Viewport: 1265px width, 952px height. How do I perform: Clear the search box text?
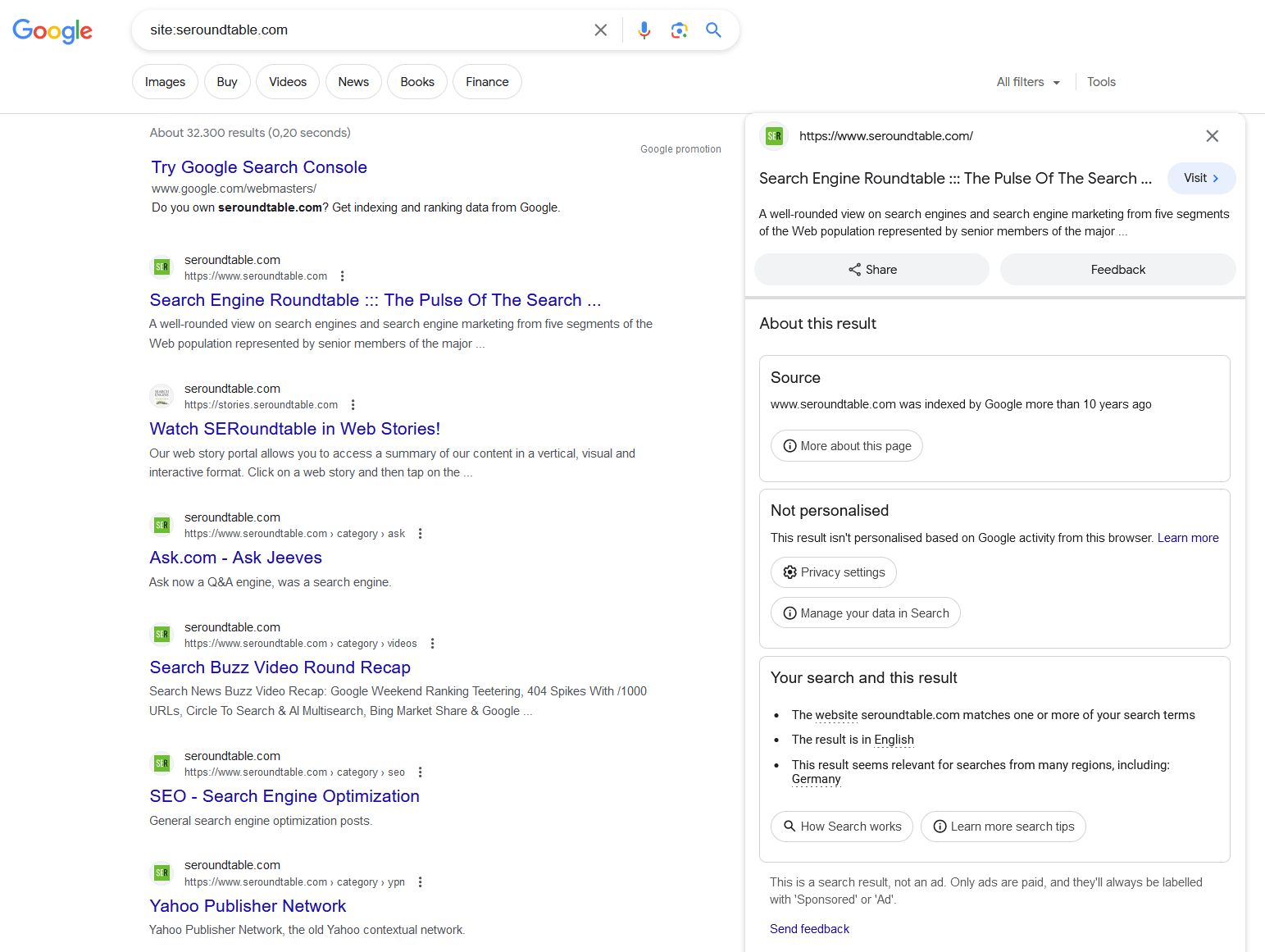coord(600,30)
